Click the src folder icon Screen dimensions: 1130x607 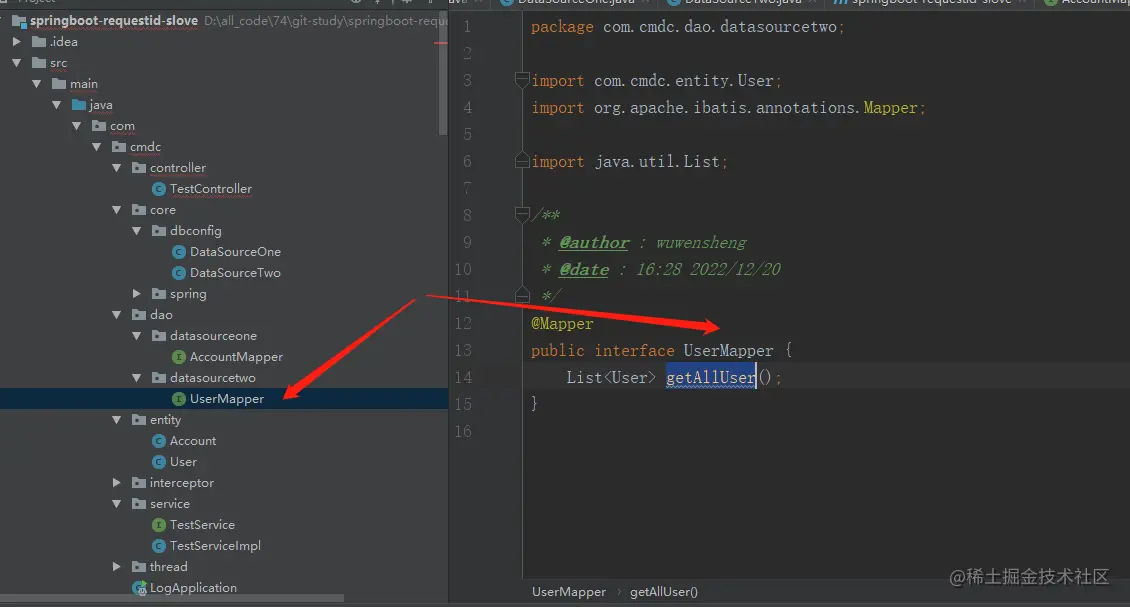(x=40, y=63)
